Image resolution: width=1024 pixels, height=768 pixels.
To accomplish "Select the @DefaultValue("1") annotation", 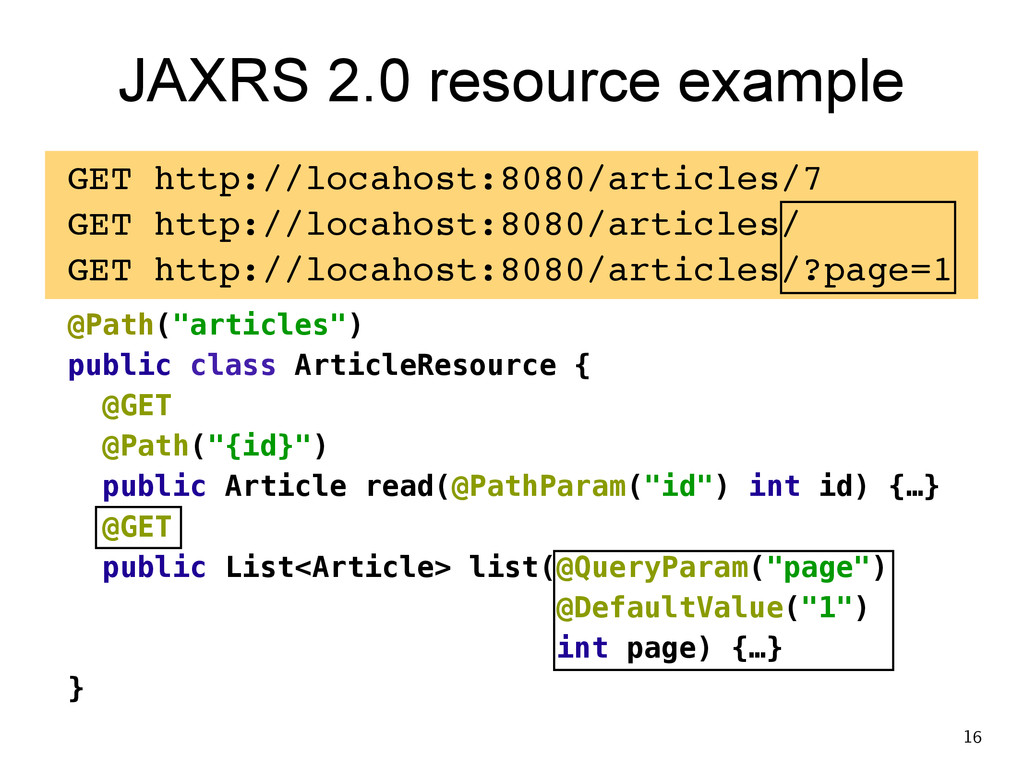I will (x=712, y=608).
